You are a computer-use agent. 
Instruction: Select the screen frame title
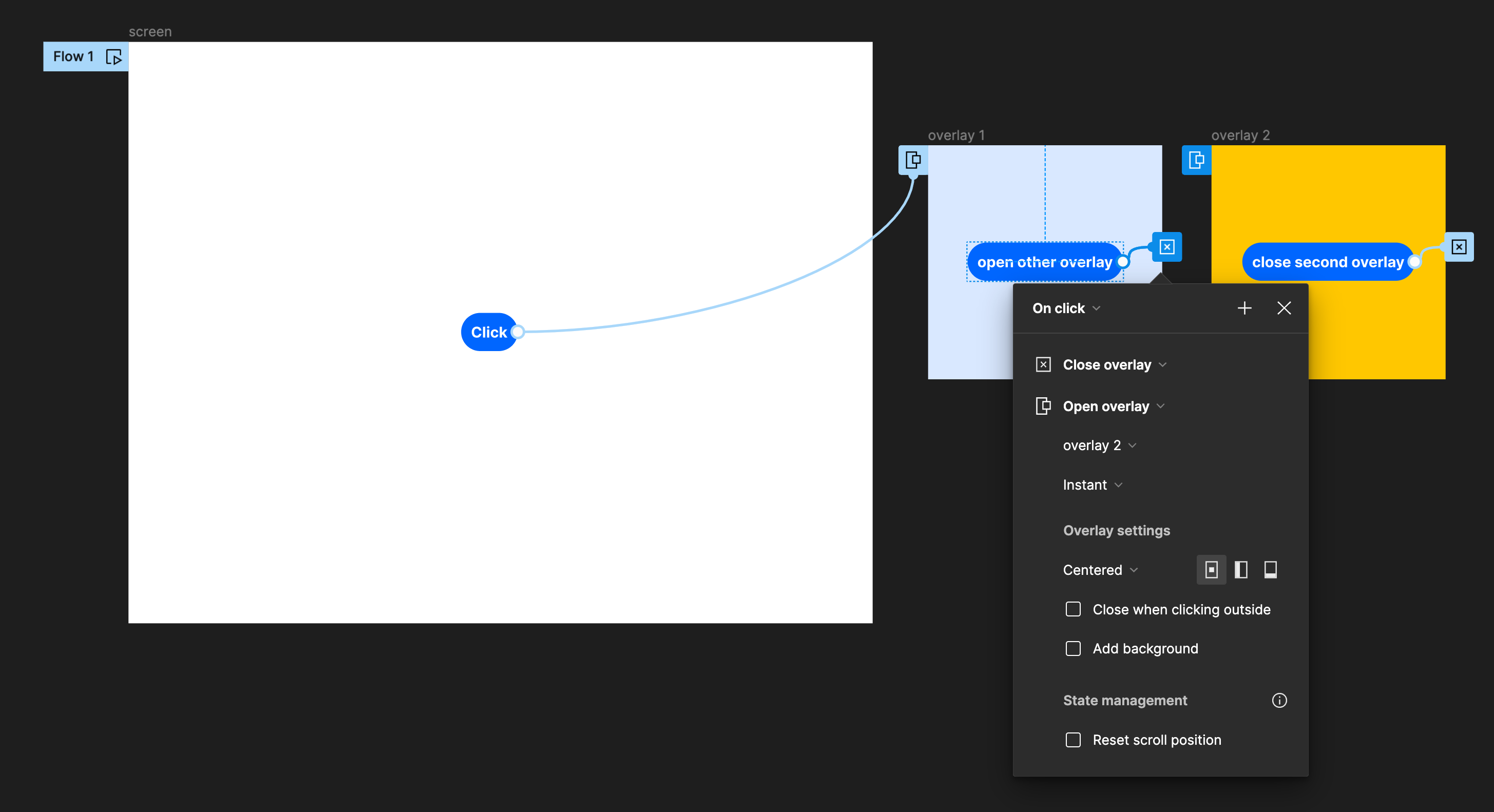[x=150, y=31]
